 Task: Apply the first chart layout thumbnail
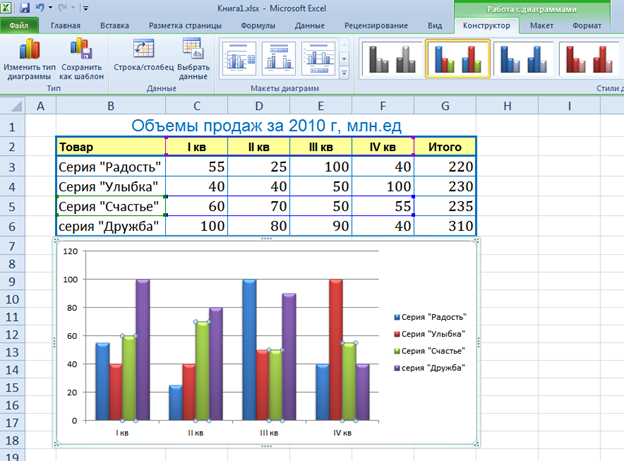click(240, 58)
